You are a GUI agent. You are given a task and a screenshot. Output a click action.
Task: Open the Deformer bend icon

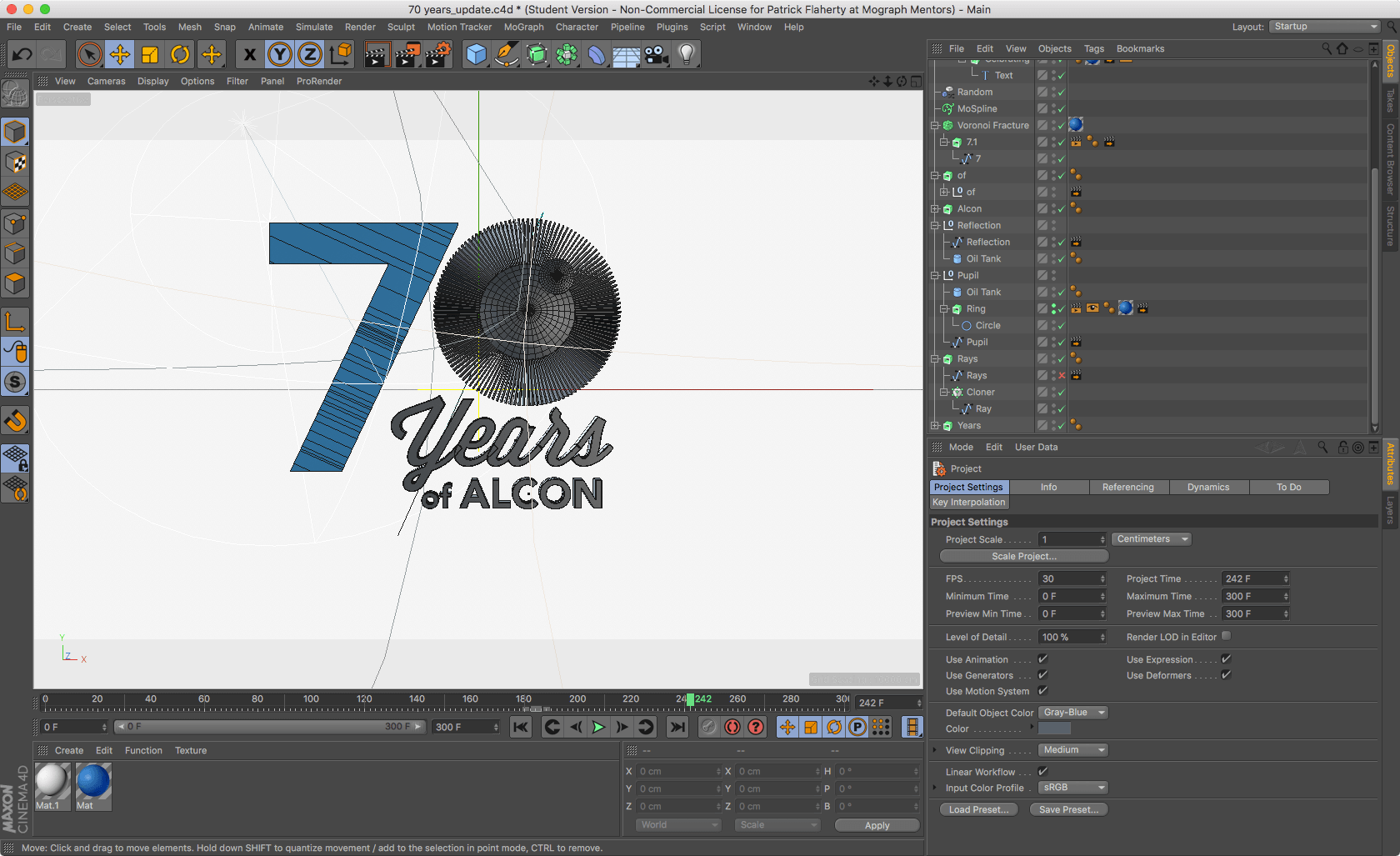(597, 55)
